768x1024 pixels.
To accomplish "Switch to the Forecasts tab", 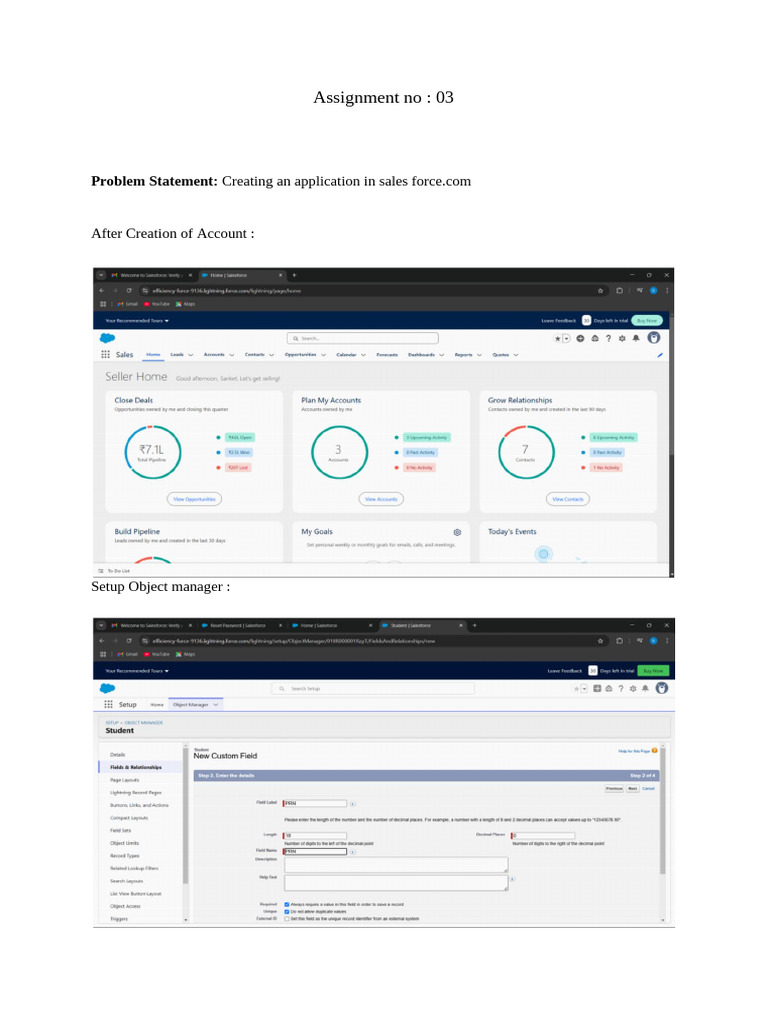I will coord(387,354).
